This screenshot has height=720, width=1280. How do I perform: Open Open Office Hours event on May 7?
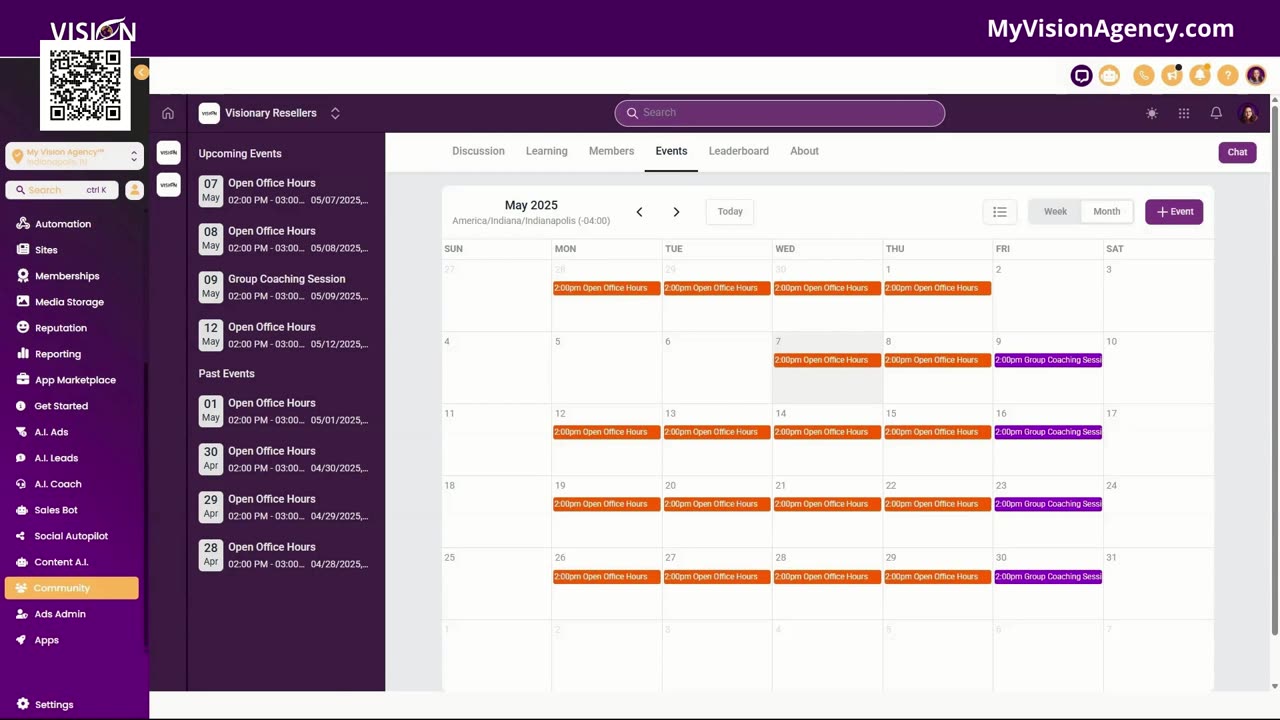click(x=827, y=360)
